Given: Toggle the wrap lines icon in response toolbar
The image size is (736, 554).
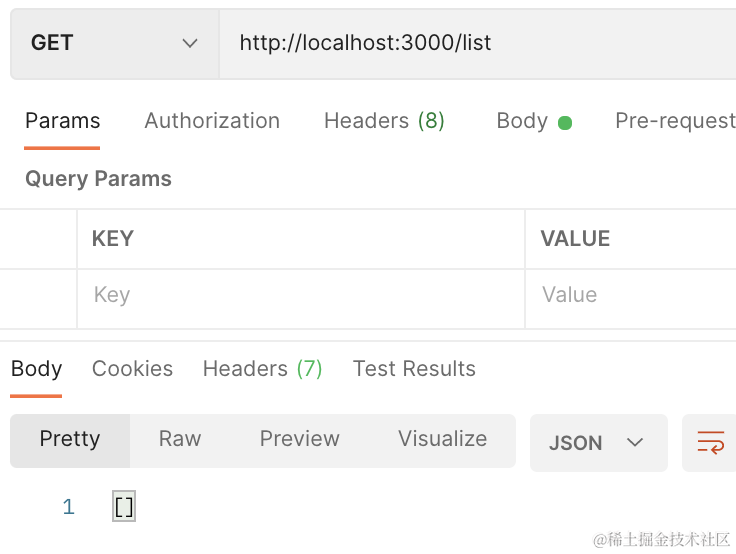Looking at the screenshot, I should (710, 442).
